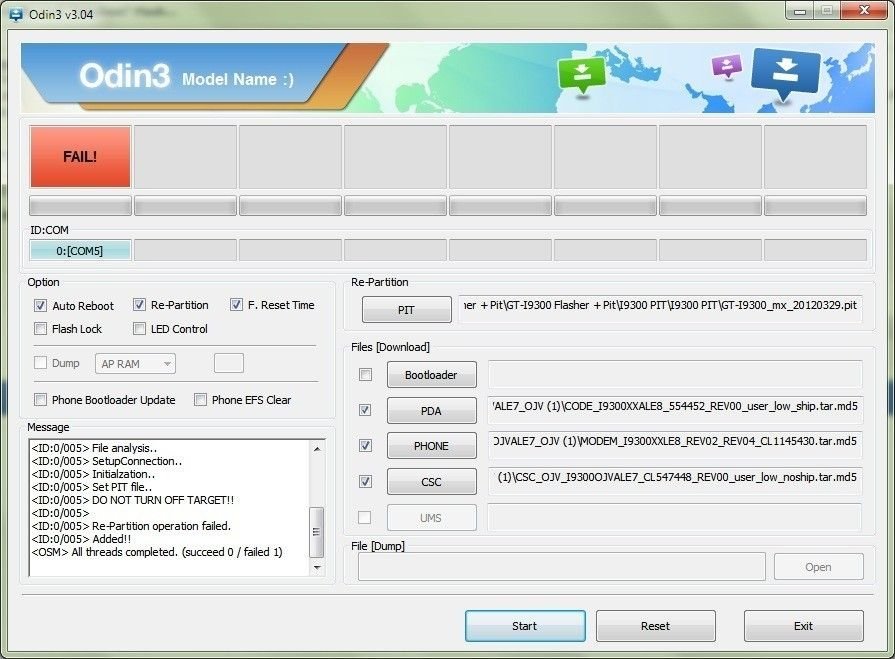Click the PDA file button
This screenshot has width=895, height=659.
point(432,411)
